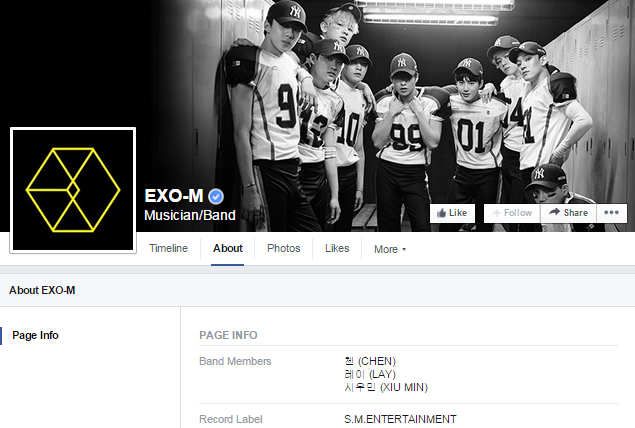The height and width of the screenshot is (428, 635).
Task: Select Page Info in the sidebar
Action: 35,335
